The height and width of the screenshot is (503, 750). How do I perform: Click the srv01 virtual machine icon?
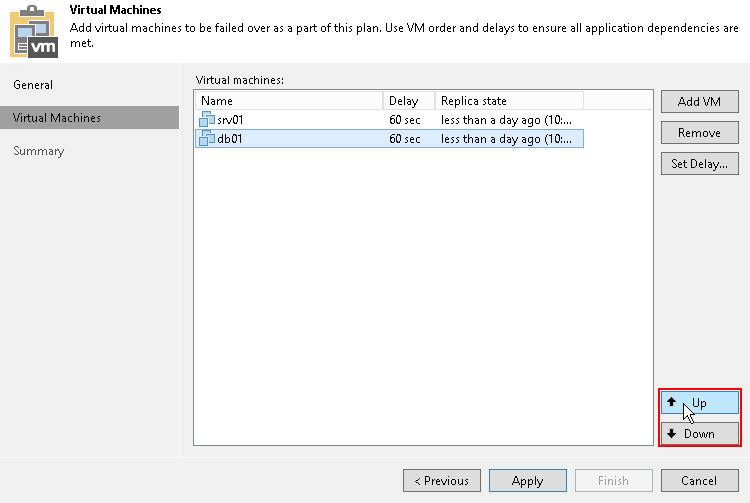click(x=207, y=120)
